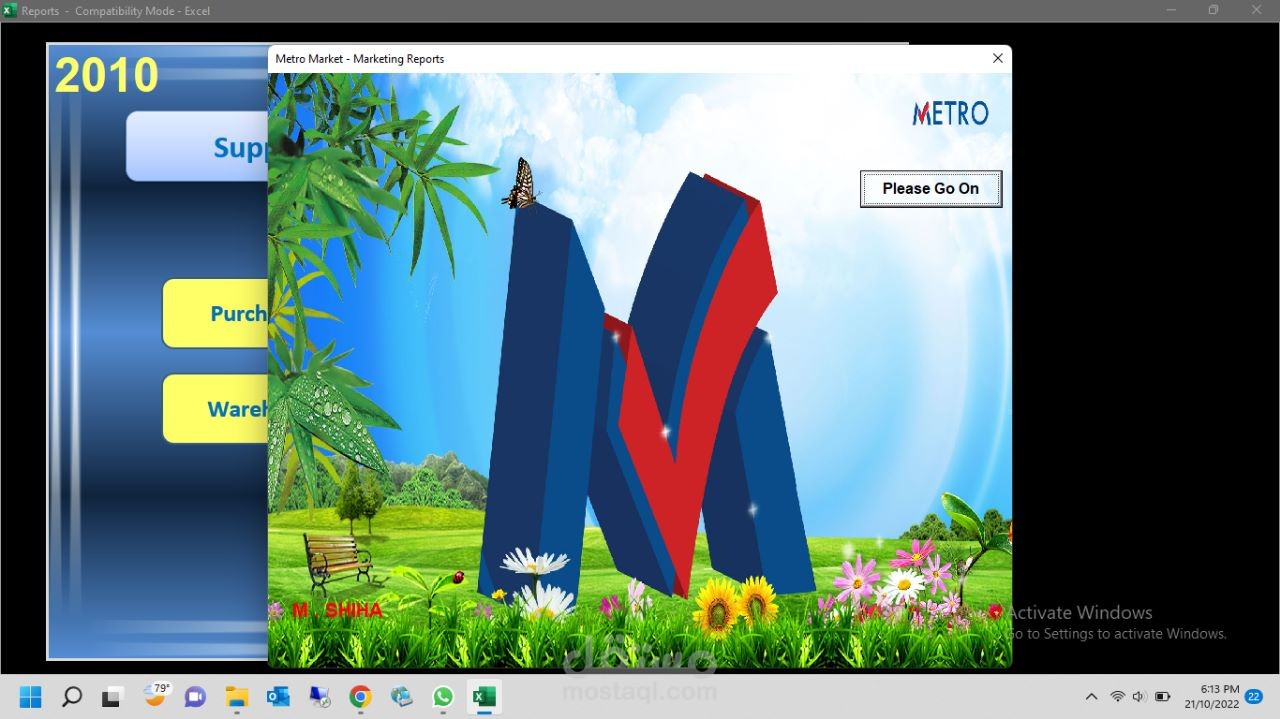Click the Wareh button in background sheet
1280x719 pixels.
(x=215, y=409)
